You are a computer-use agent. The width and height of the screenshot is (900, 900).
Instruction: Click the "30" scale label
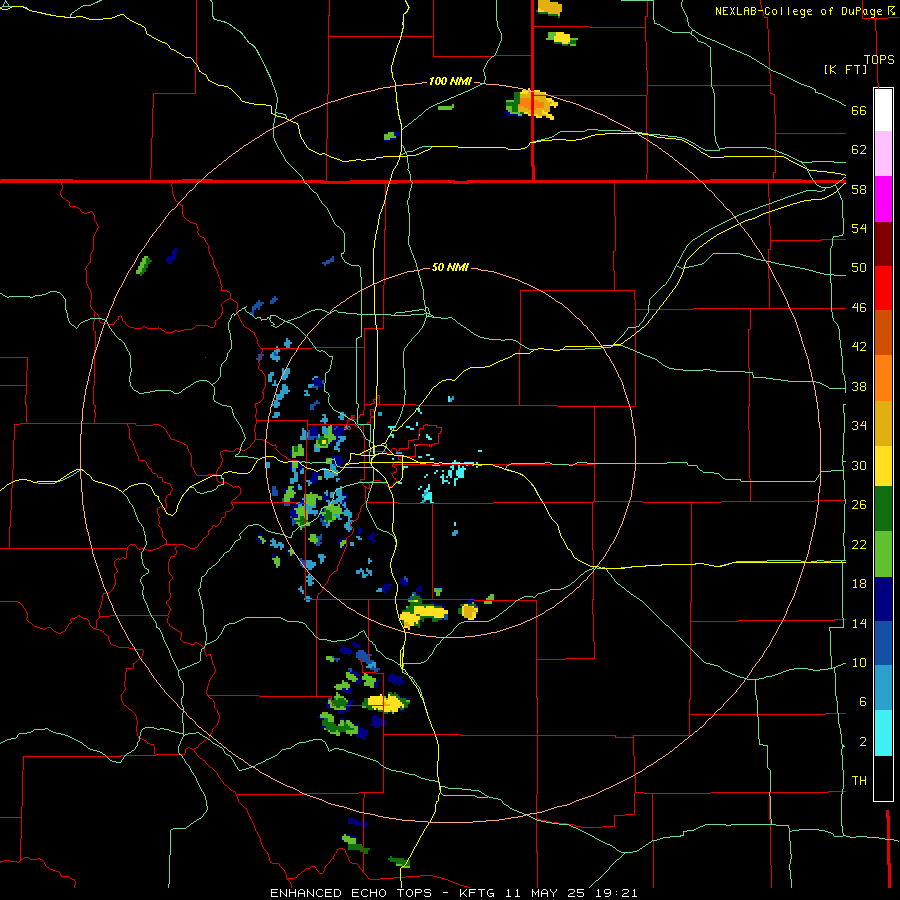click(x=859, y=465)
